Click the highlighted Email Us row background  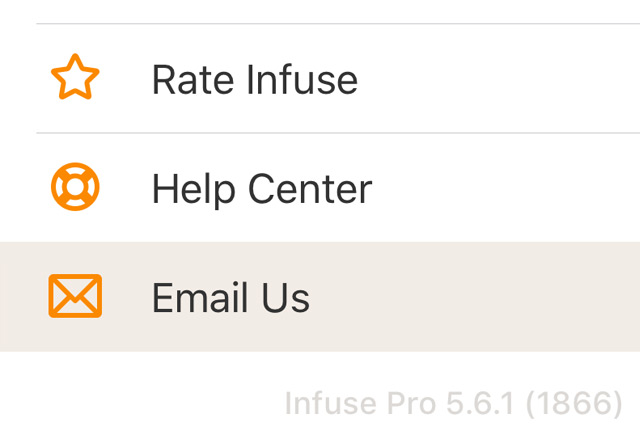coord(320,296)
